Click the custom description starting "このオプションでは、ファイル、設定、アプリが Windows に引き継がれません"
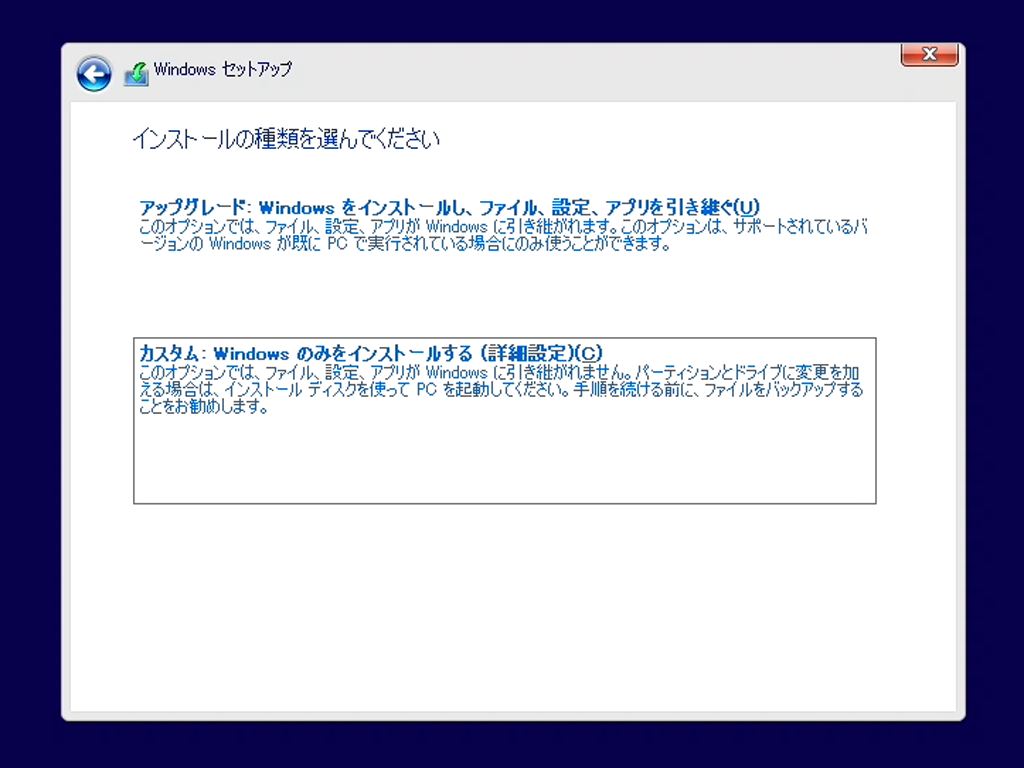Viewport: 1024px width, 768px height. click(501, 390)
